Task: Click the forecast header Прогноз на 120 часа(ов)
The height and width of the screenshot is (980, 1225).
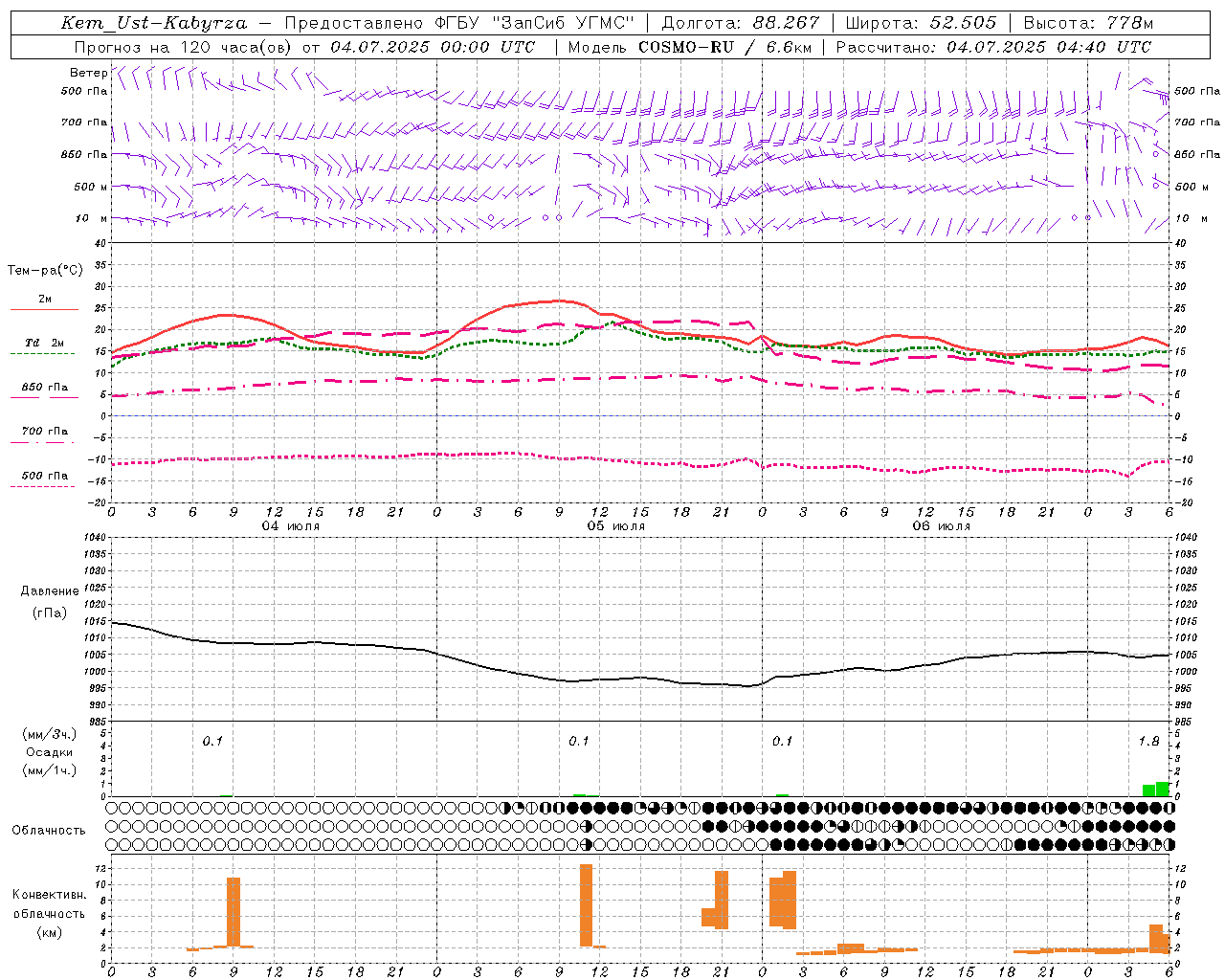Action: [x=184, y=47]
